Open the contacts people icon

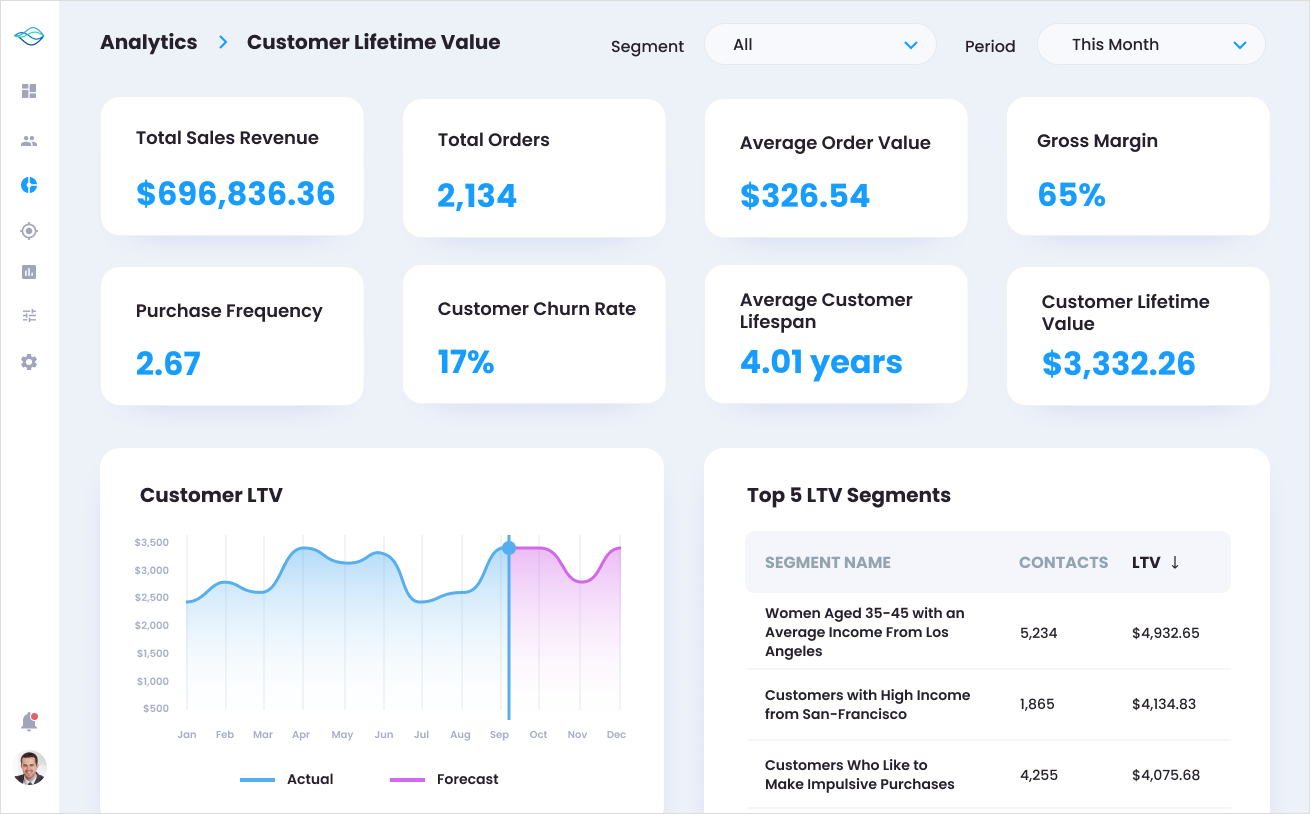coord(29,141)
